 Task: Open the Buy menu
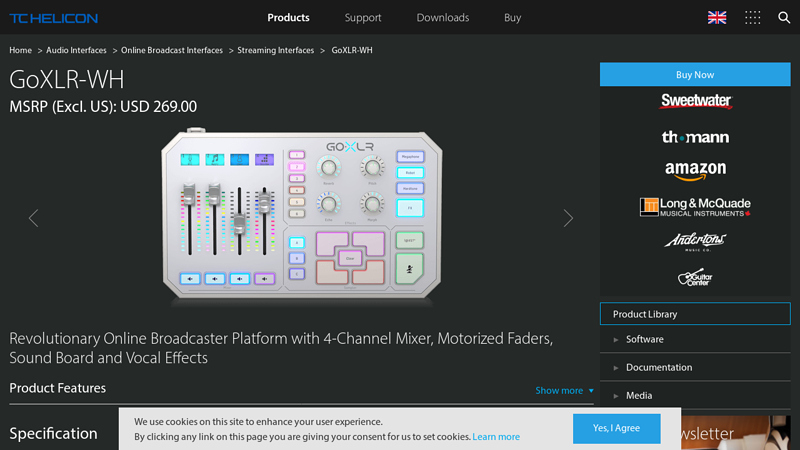512,18
